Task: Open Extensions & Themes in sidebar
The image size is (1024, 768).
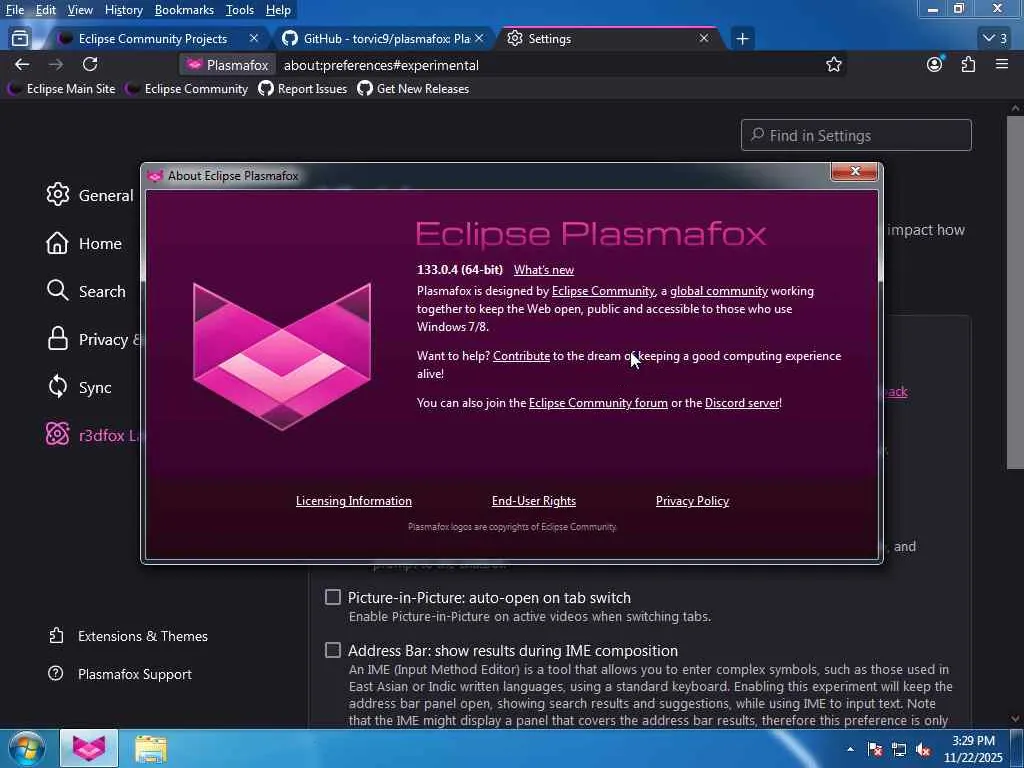Action: 128,636
